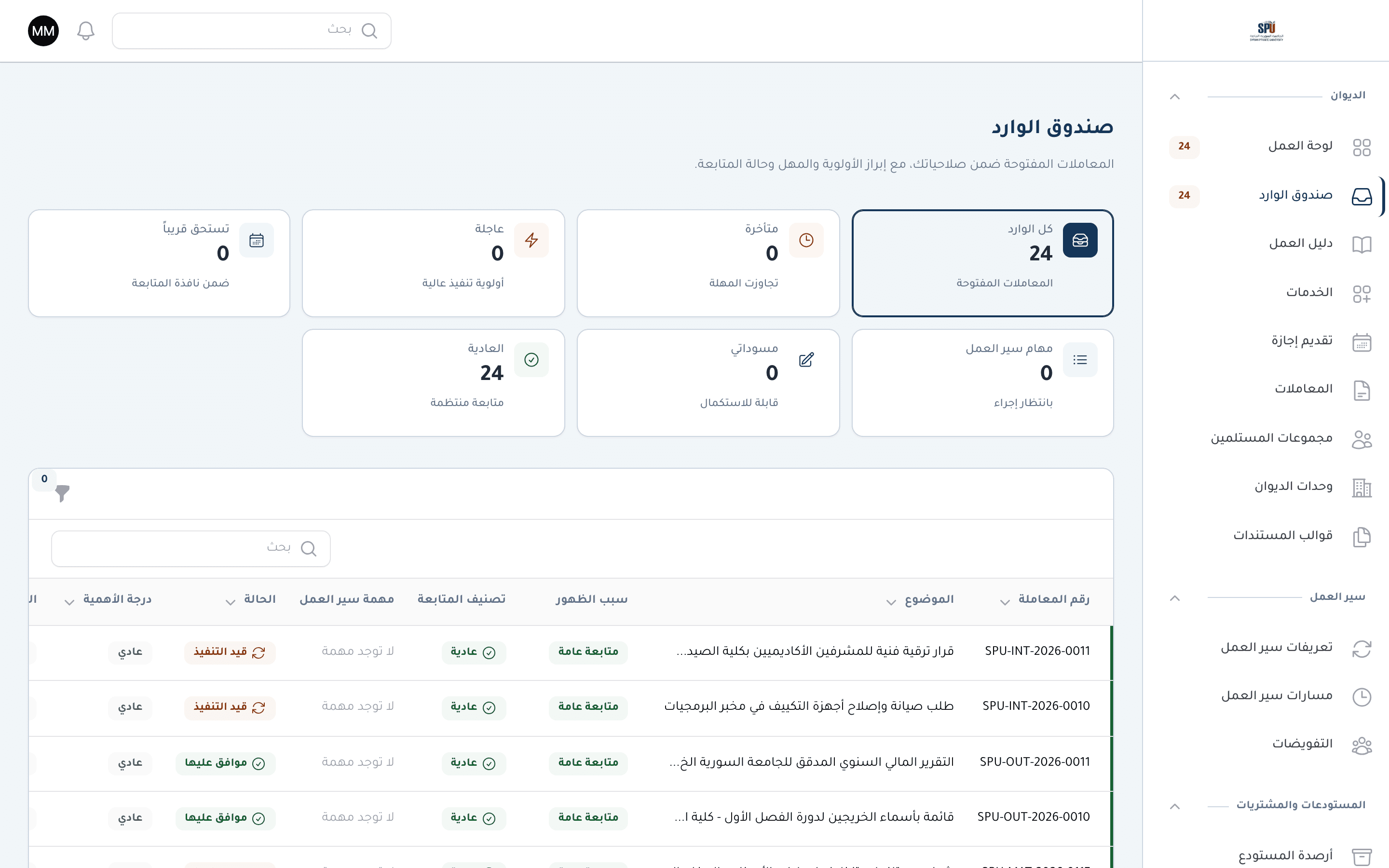
Task: Click the دليل العمل book icon
Action: (x=1362, y=244)
